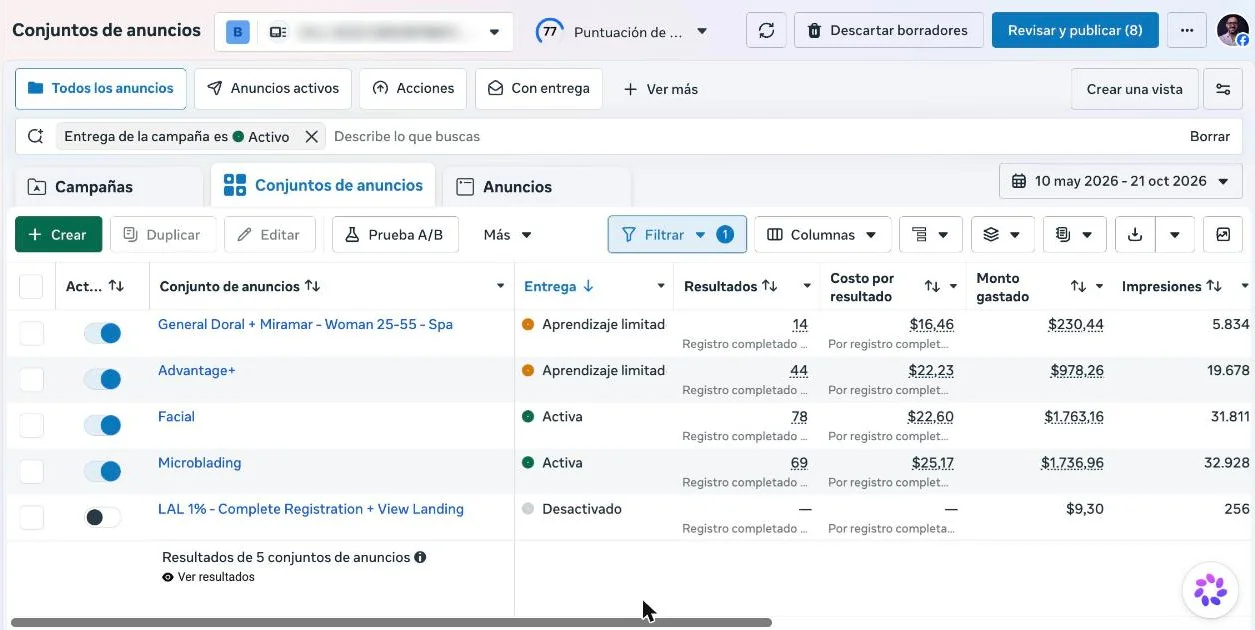Click the Ver resultados link

pos(208,577)
